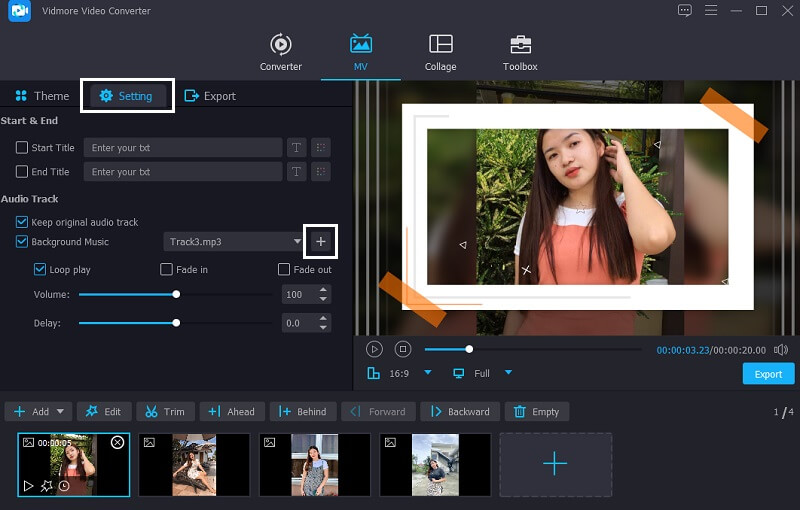Viewport: 800px width, 510px height.
Task: Click the stop button under the preview
Action: [402, 349]
